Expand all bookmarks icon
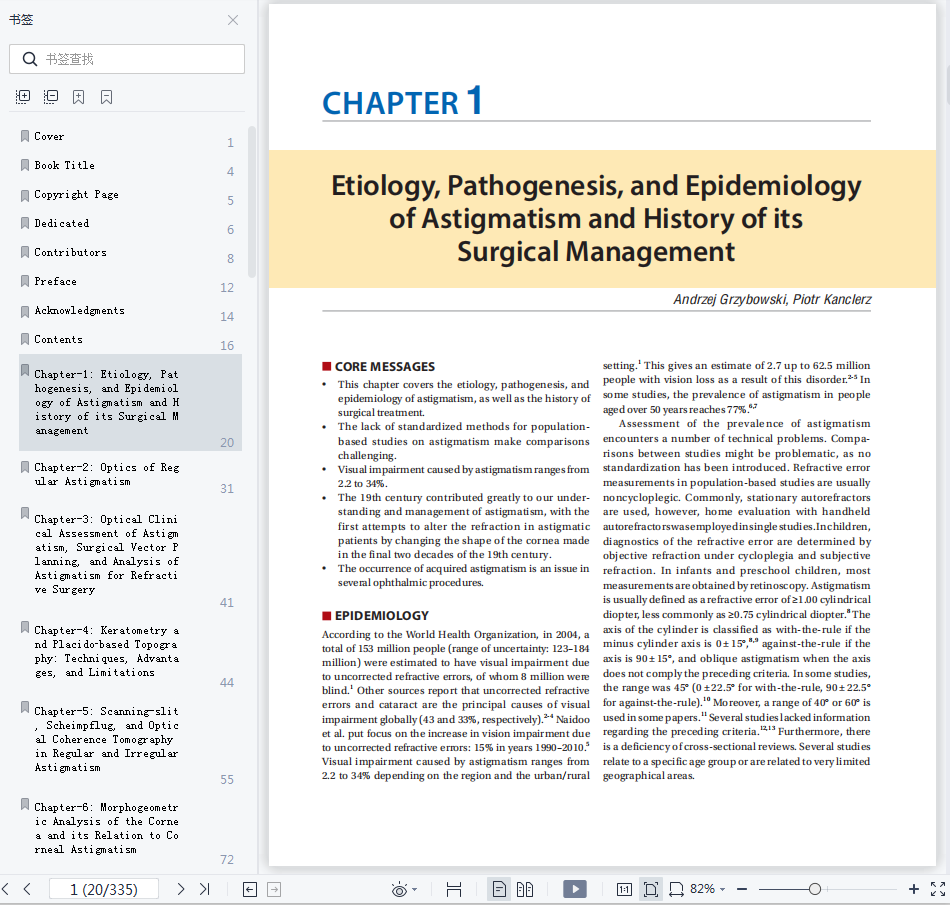This screenshot has height=905, width=950. 23,97
